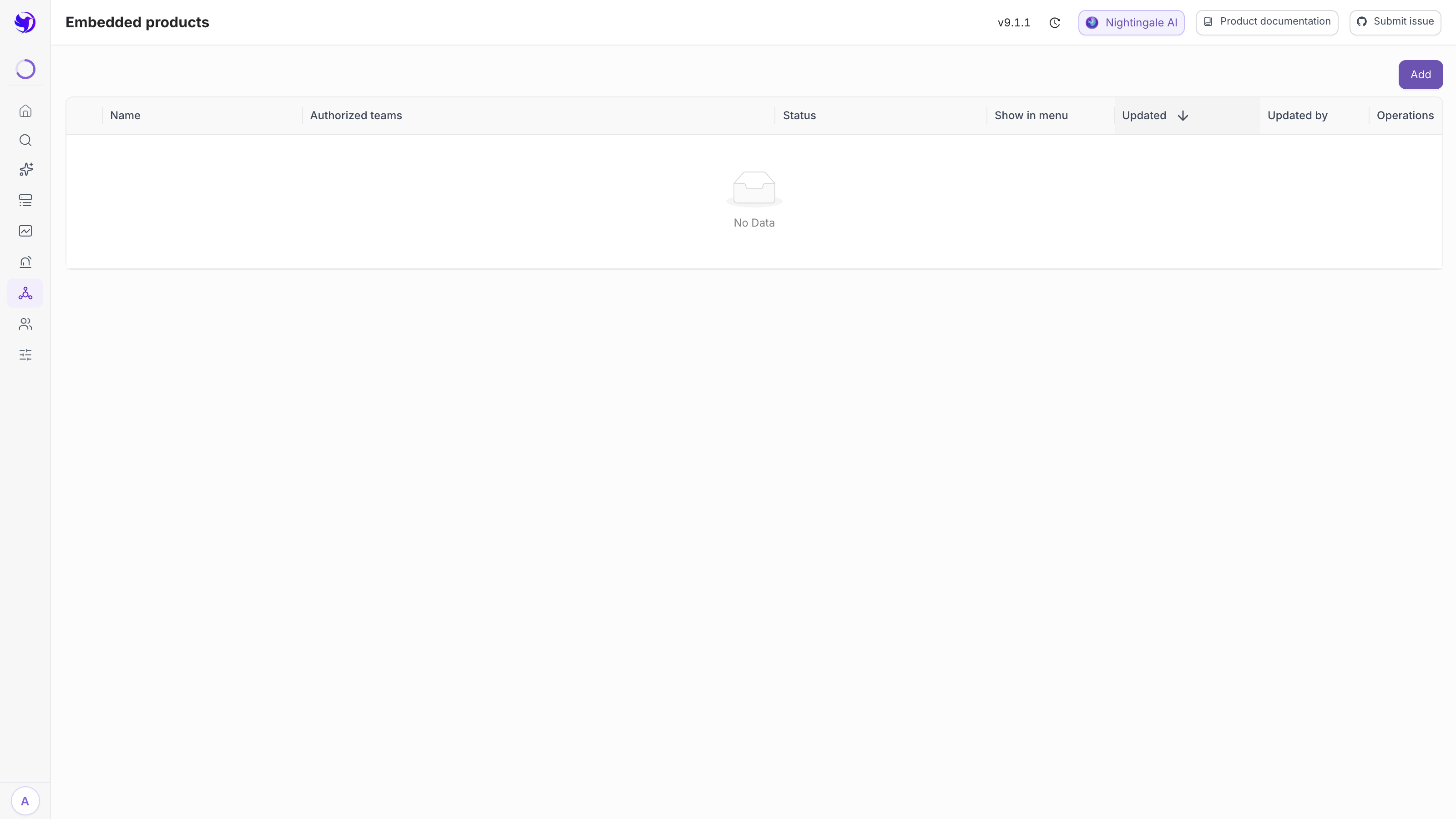The height and width of the screenshot is (819, 1456).
Task: Open Nightingale AI assistant
Action: [x=1132, y=23]
